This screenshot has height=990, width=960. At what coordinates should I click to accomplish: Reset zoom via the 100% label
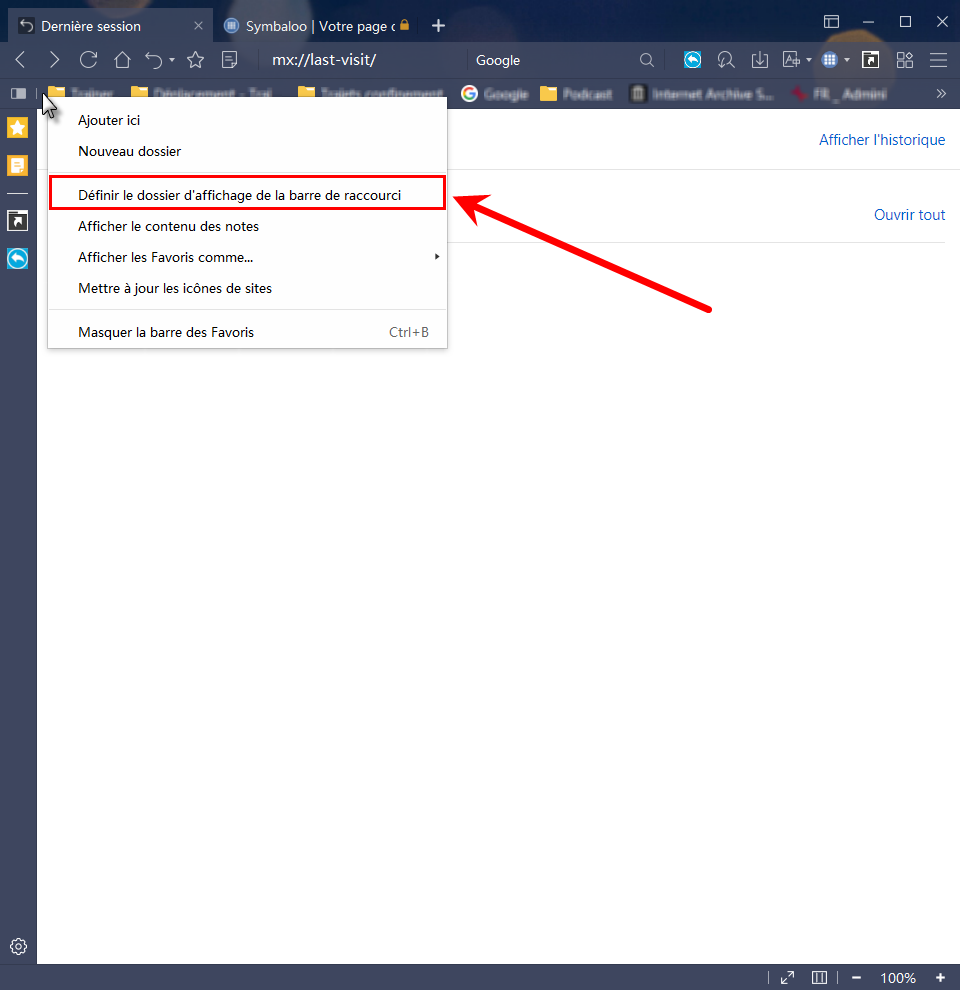[x=898, y=978]
